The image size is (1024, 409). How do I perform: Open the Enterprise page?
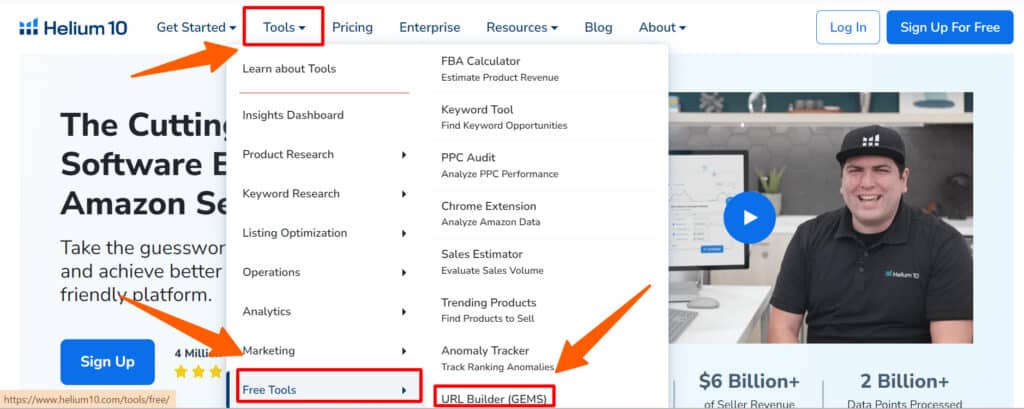(x=430, y=27)
